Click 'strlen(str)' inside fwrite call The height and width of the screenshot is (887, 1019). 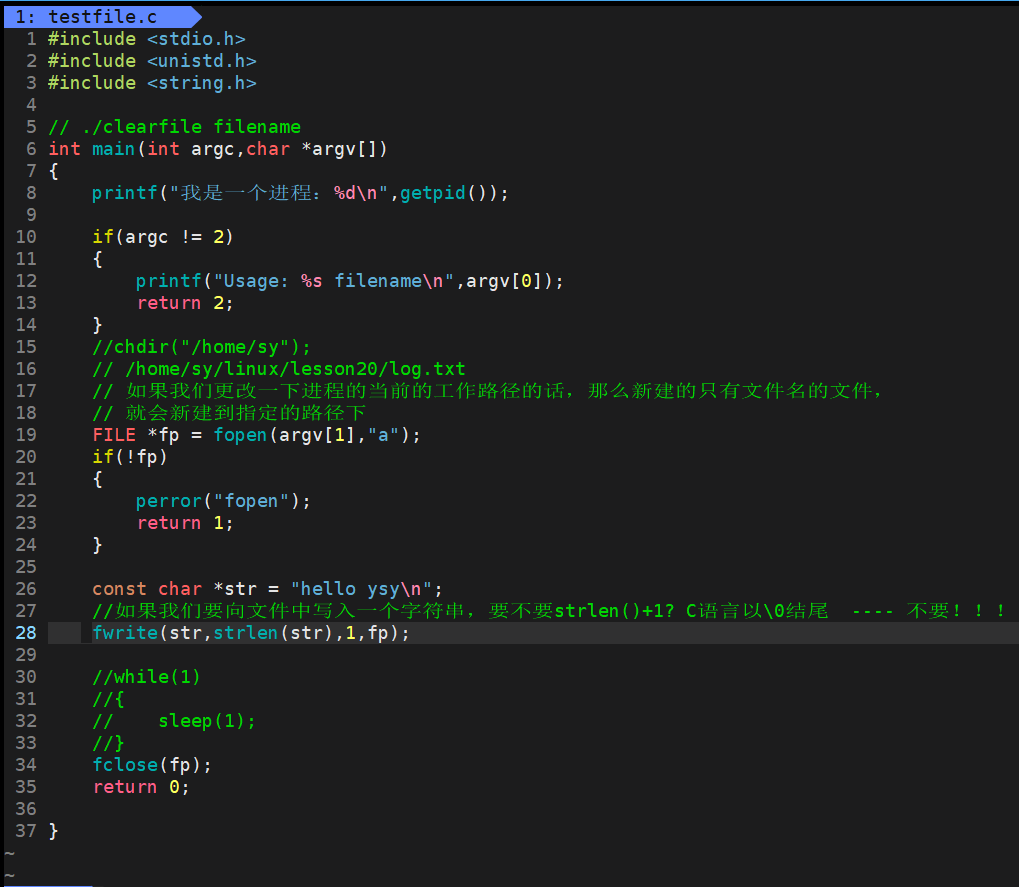coord(274,633)
